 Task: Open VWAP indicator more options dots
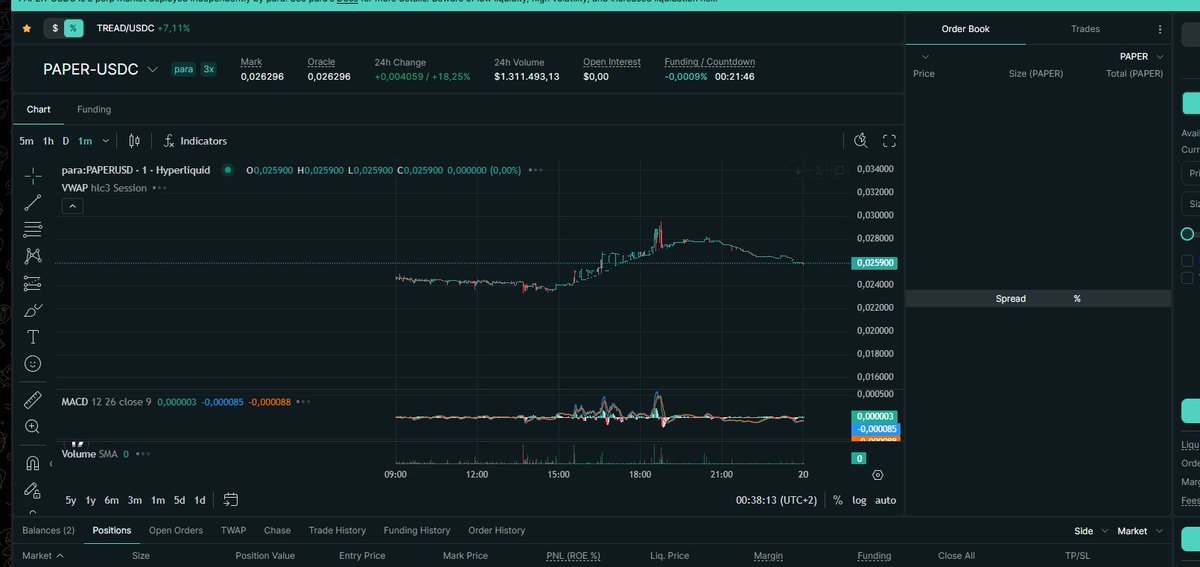coord(159,188)
